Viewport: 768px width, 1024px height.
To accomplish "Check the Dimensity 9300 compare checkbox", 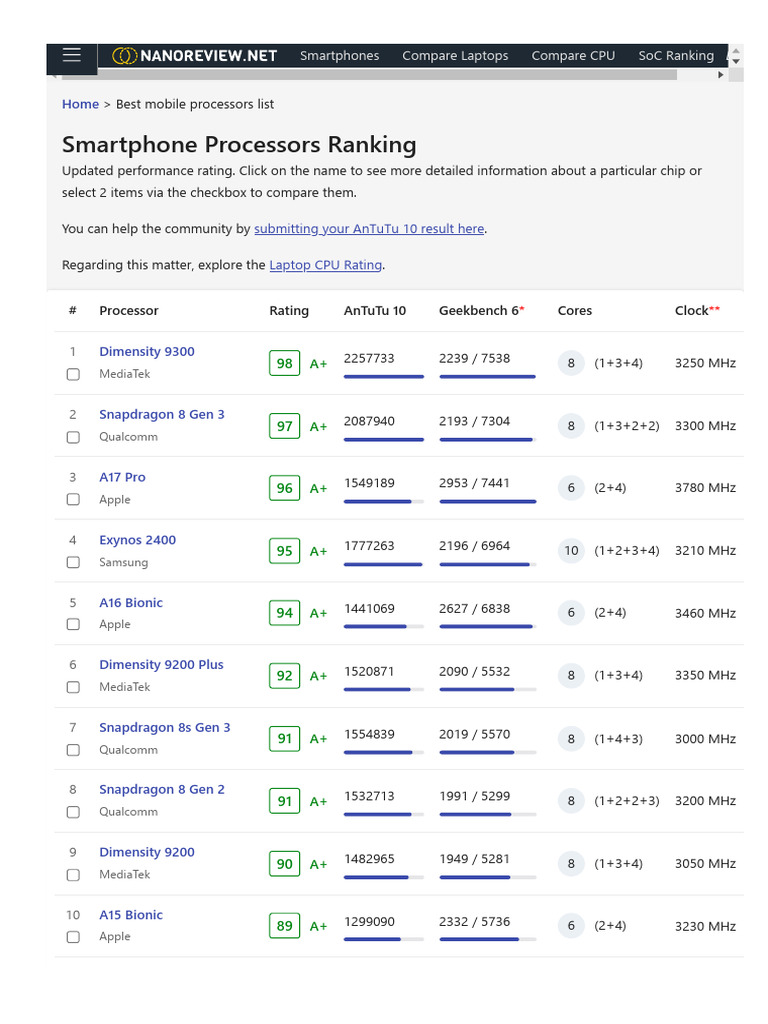I will pyautogui.click(x=73, y=375).
